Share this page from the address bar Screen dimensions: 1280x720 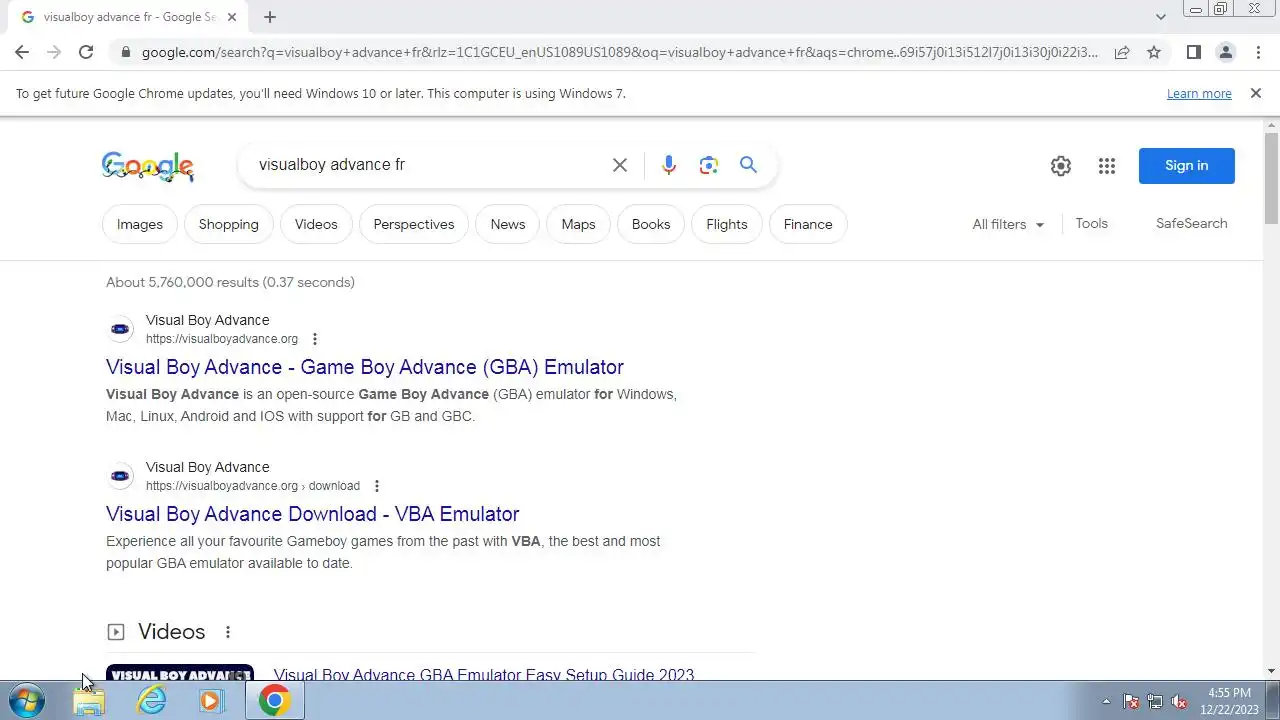[x=1122, y=52]
